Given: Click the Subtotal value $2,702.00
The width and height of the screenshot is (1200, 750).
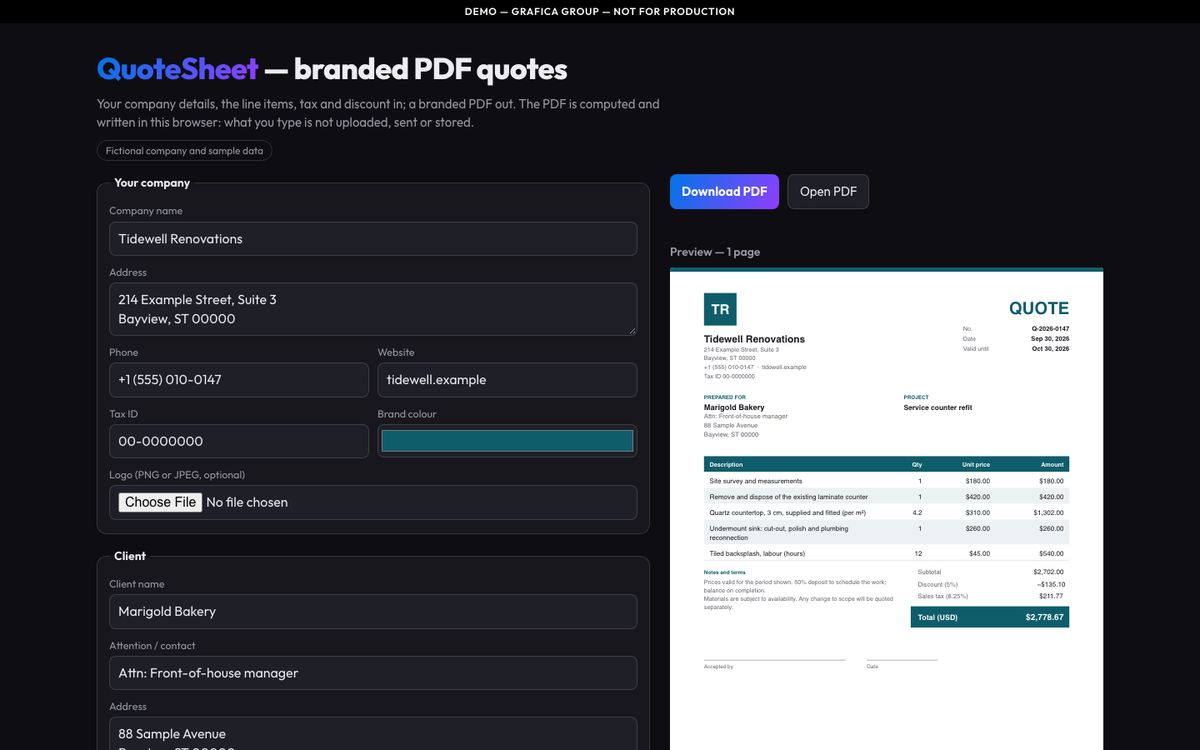Looking at the screenshot, I should [1049, 572].
